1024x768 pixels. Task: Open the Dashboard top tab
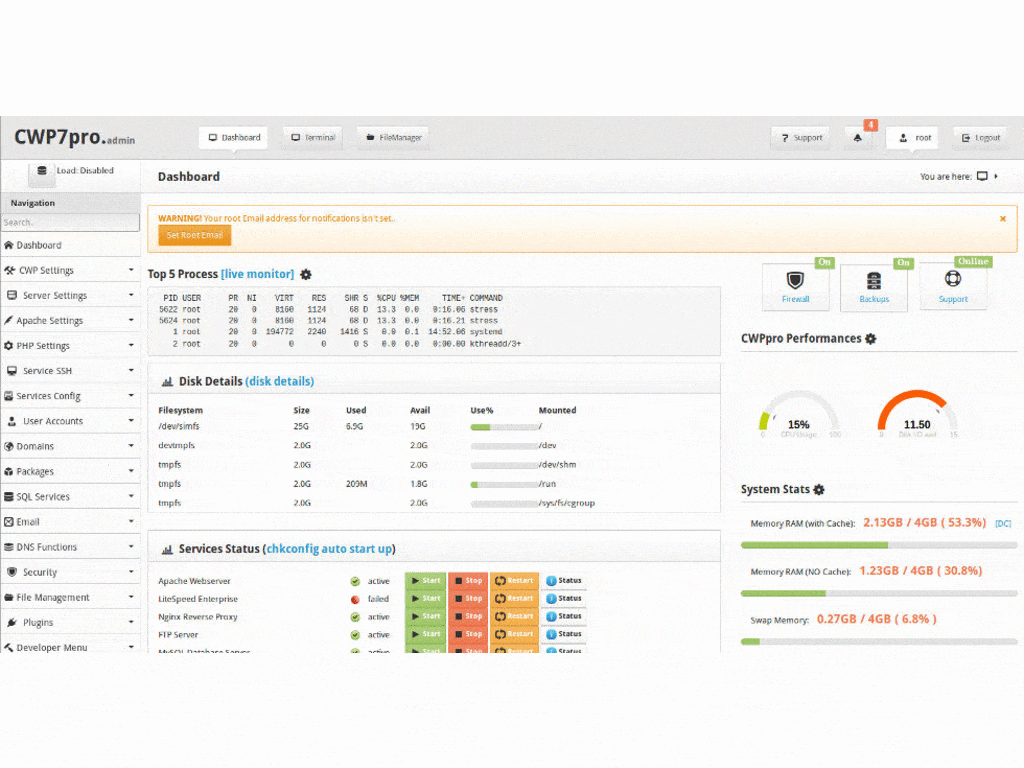(x=234, y=138)
